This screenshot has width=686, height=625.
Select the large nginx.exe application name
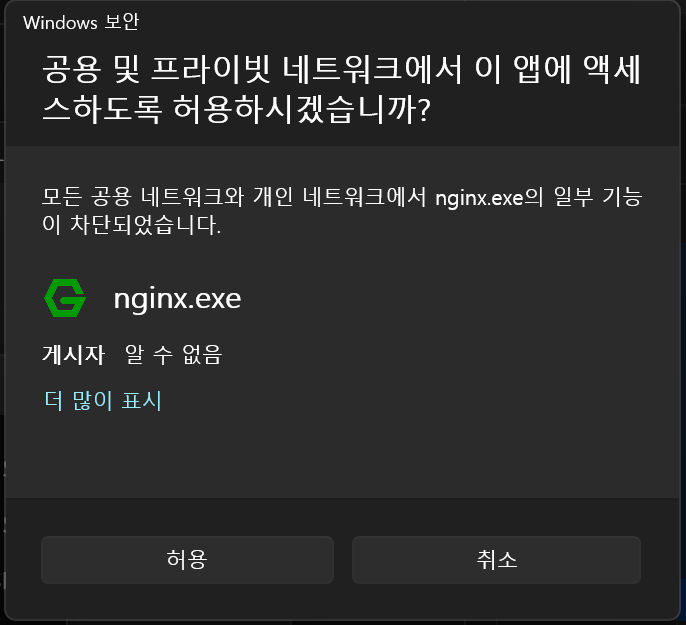(x=177, y=299)
